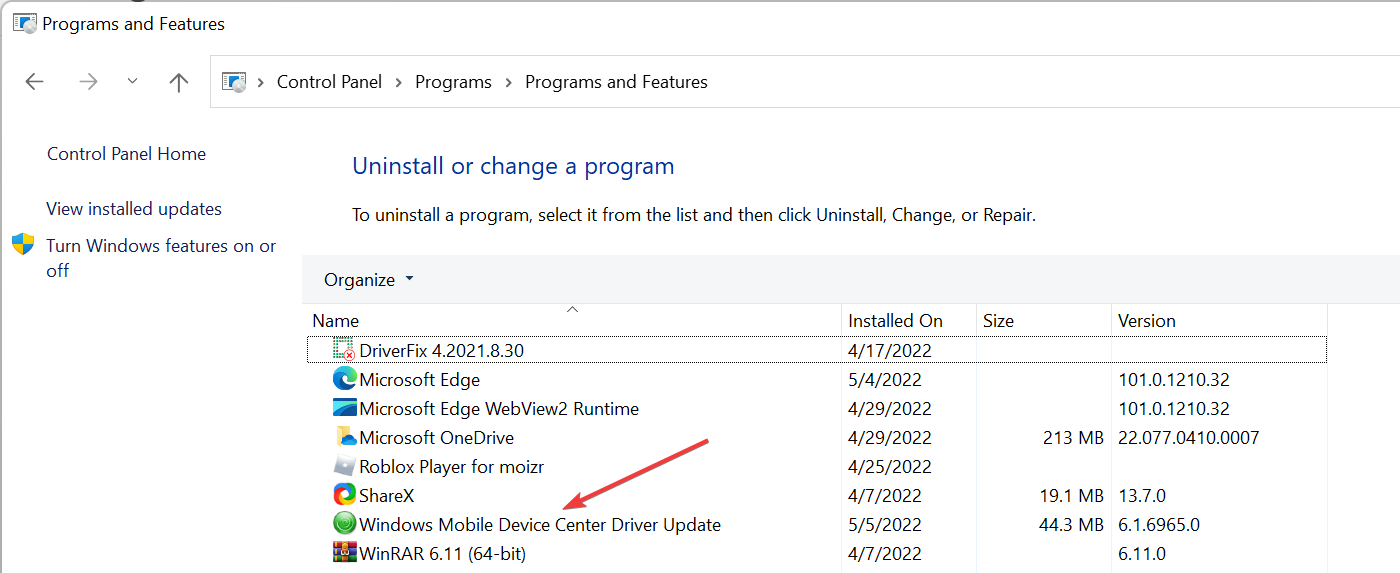Click the Microsoft Edge icon
Image resolution: width=1400 pixels, height=573 pixels.
(344, 379)
